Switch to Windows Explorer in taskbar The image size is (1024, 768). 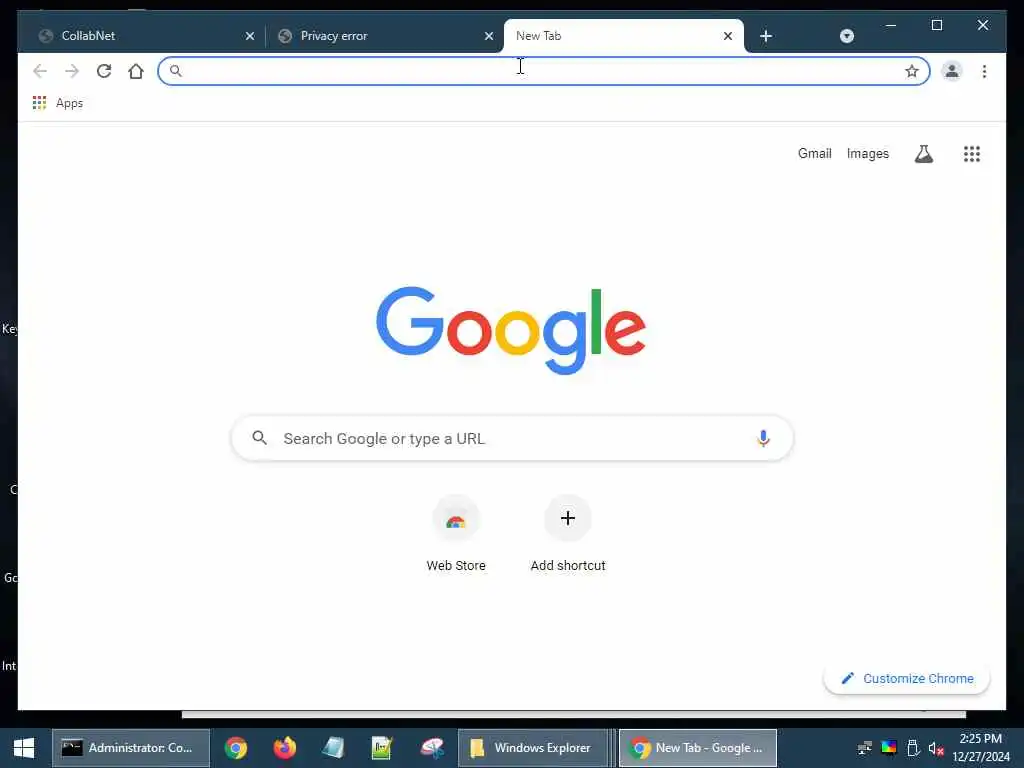(x=533, y=748)
